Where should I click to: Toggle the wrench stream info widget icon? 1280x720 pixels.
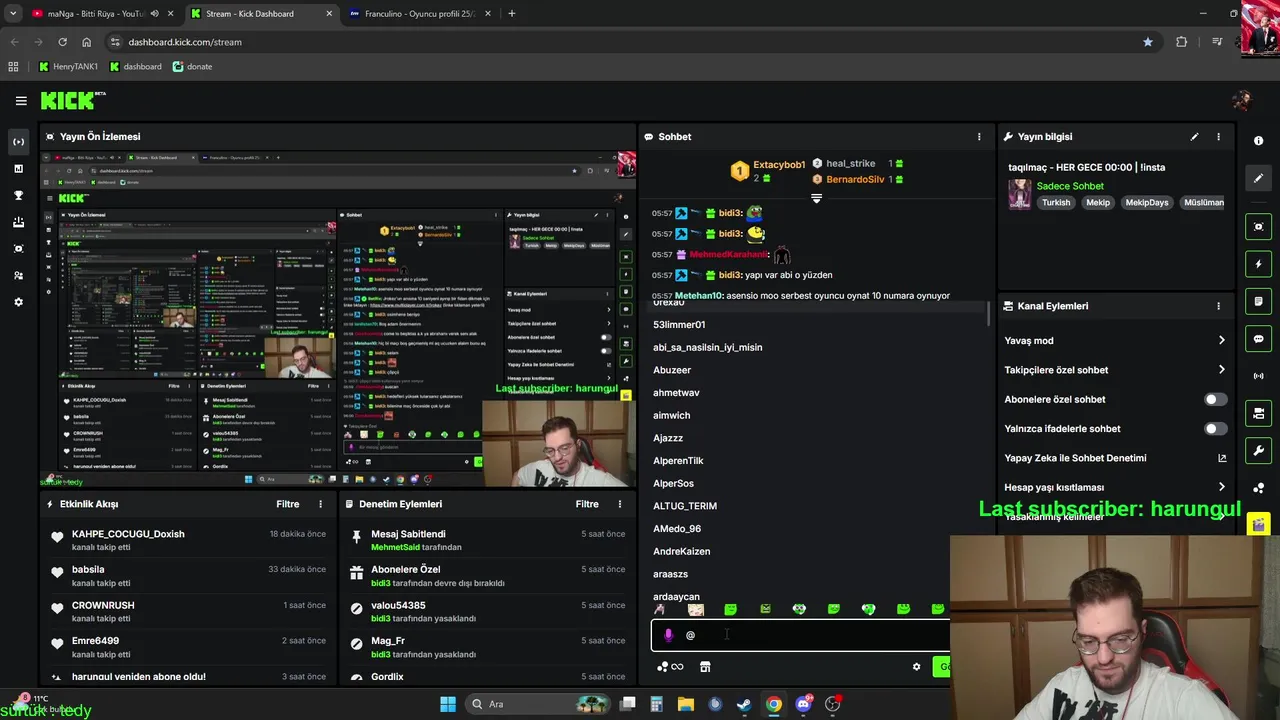pos(1259,450)
